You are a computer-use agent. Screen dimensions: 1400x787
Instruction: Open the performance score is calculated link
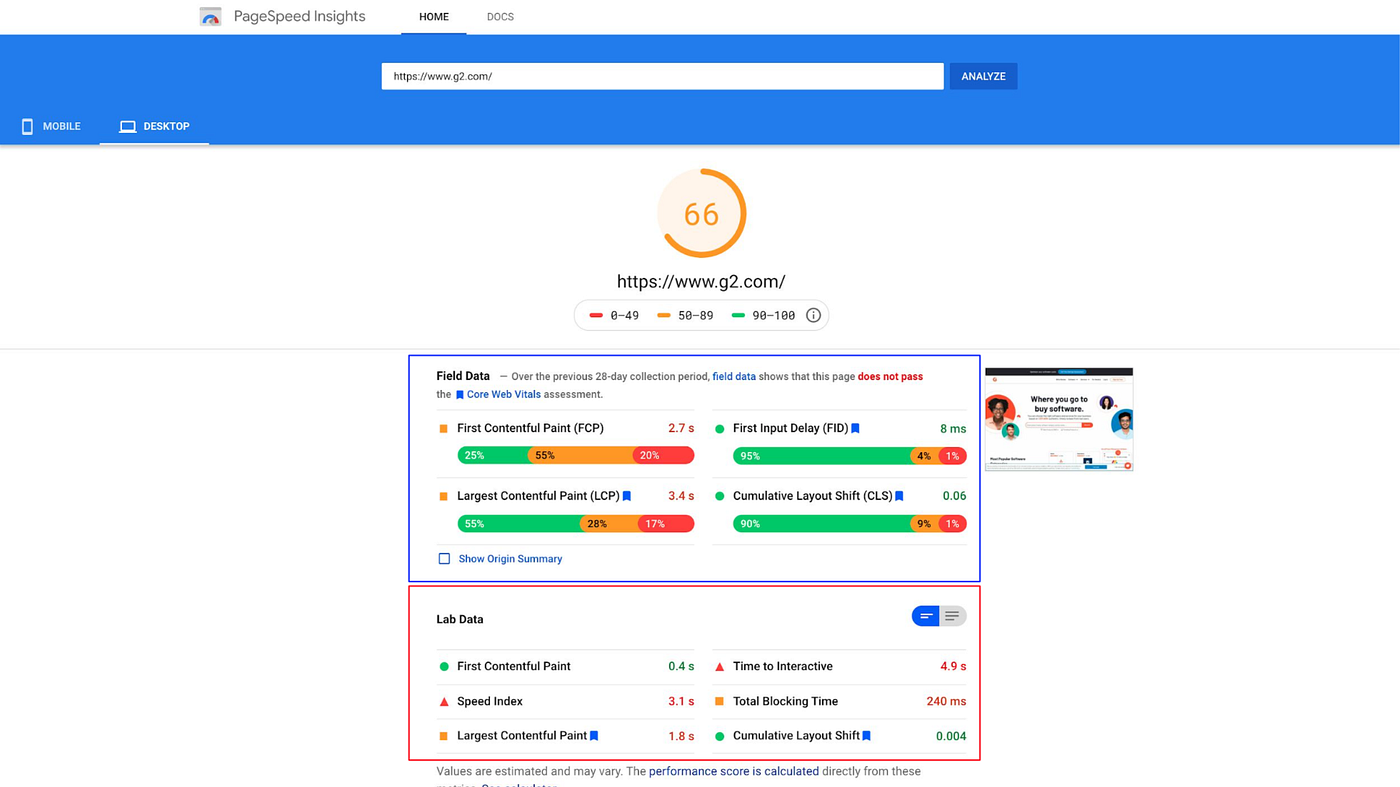pos(734,771)
